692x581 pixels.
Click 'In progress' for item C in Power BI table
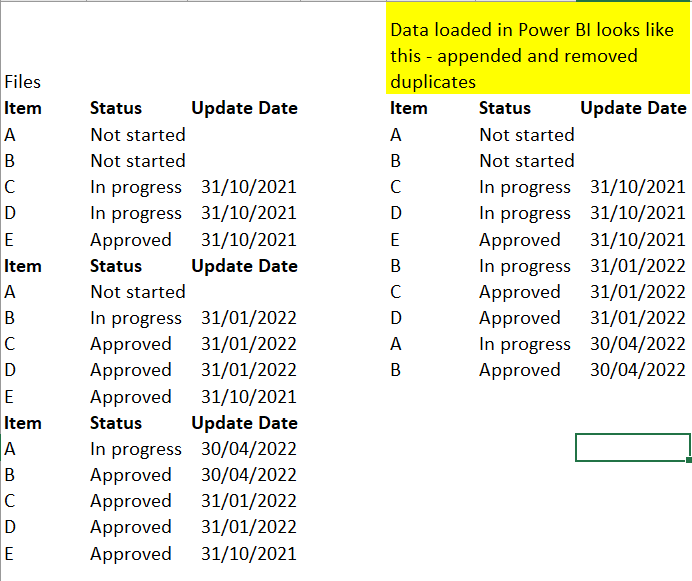click(525, 188)
